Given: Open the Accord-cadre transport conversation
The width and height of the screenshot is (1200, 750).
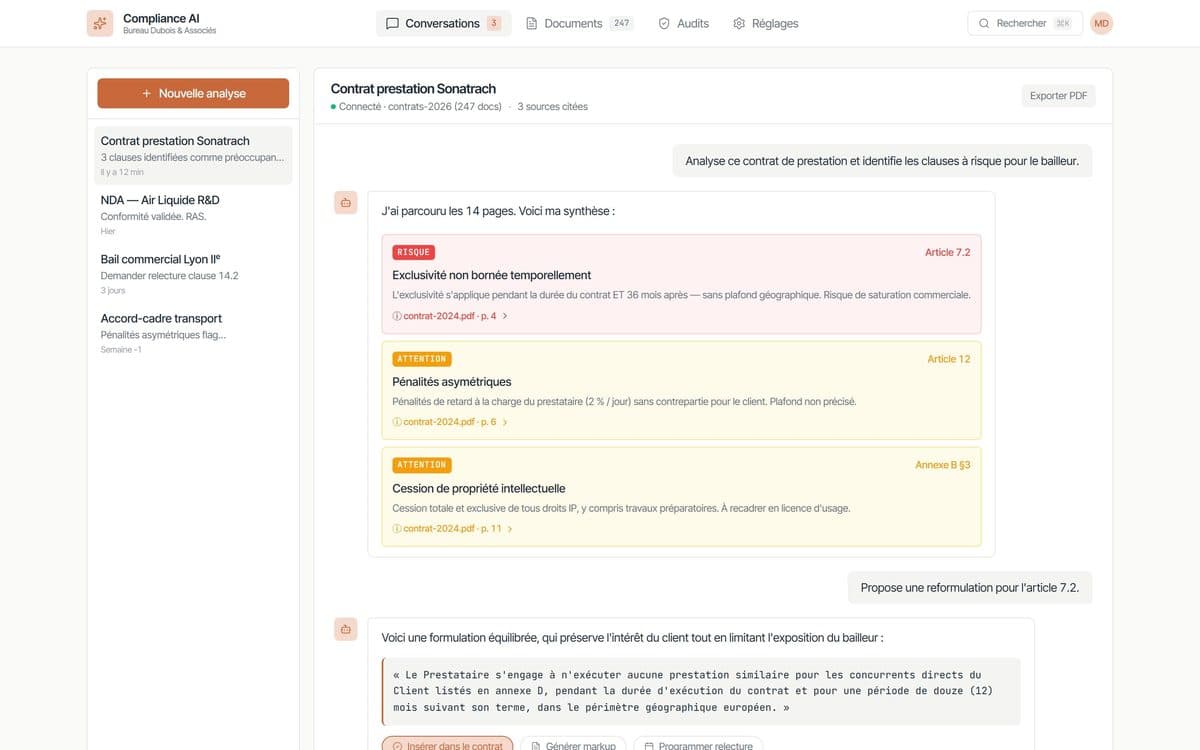Looking at the screenshot, I should [193, 332].
